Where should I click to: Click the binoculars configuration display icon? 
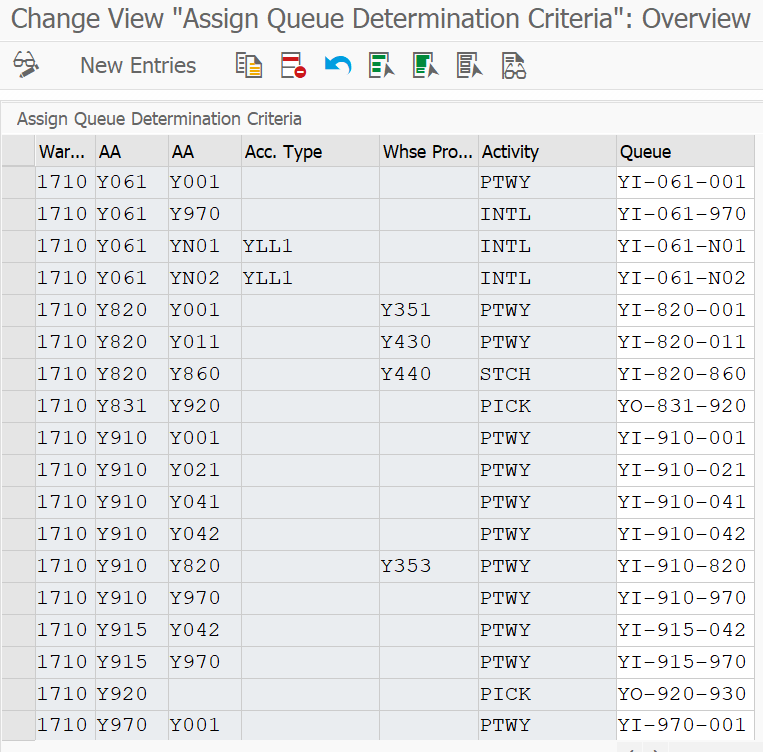[513, 65]
